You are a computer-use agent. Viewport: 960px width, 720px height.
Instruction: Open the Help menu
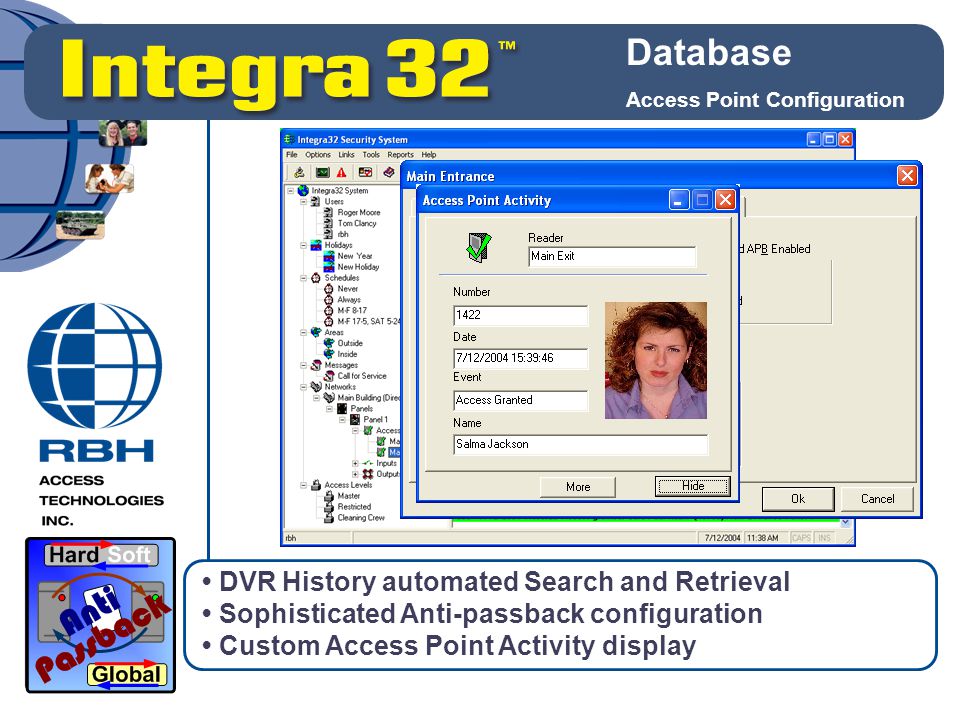pos(429,155)
